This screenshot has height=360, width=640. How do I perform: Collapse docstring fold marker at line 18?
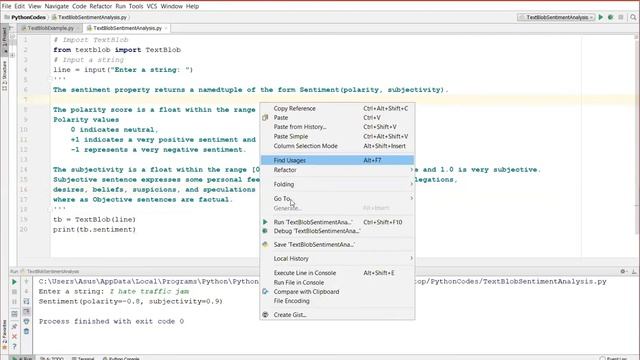51,209
